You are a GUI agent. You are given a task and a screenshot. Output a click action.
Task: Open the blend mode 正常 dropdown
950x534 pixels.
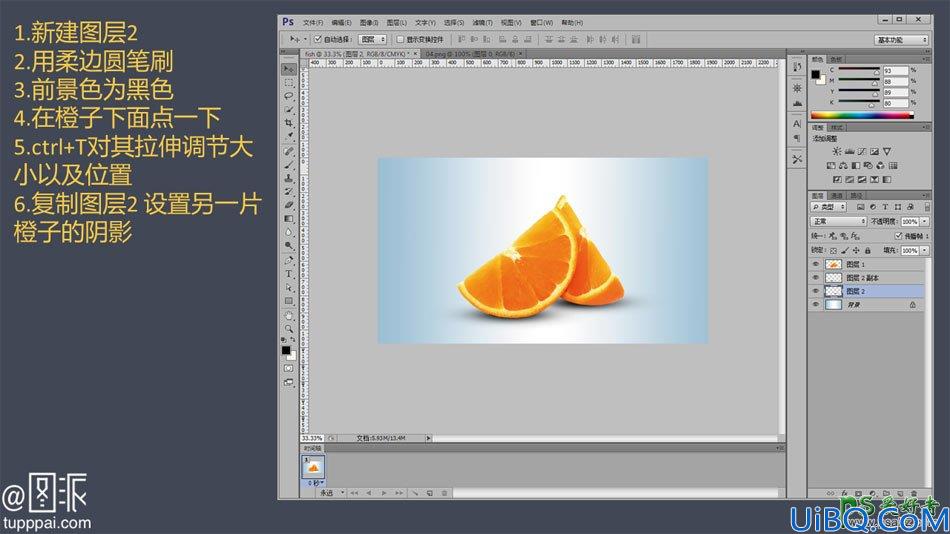pyautogui.click(x=839, y=222)
